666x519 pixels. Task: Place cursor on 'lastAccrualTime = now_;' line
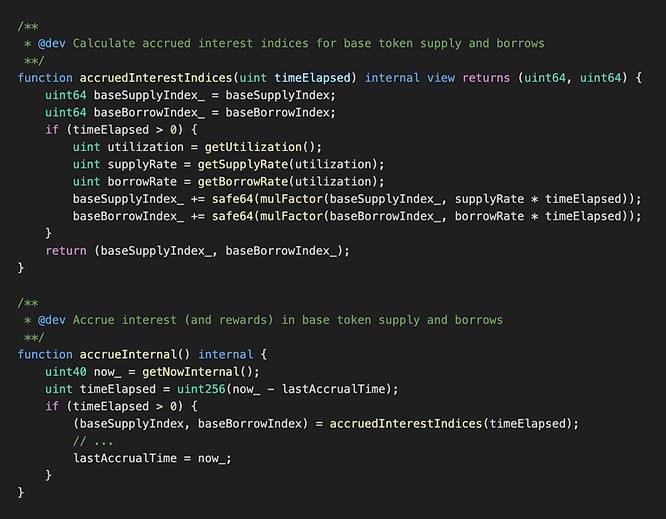[x=152, y=457]
